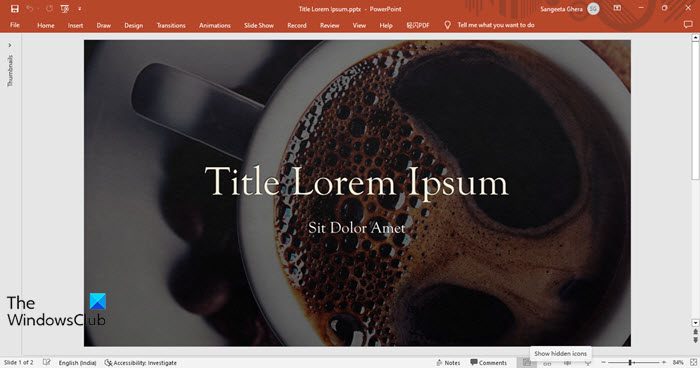Open Customize Quick Access Toolbar dropdown
The image size is (700, 369).
pyautogui.click(x=79, y=8)
